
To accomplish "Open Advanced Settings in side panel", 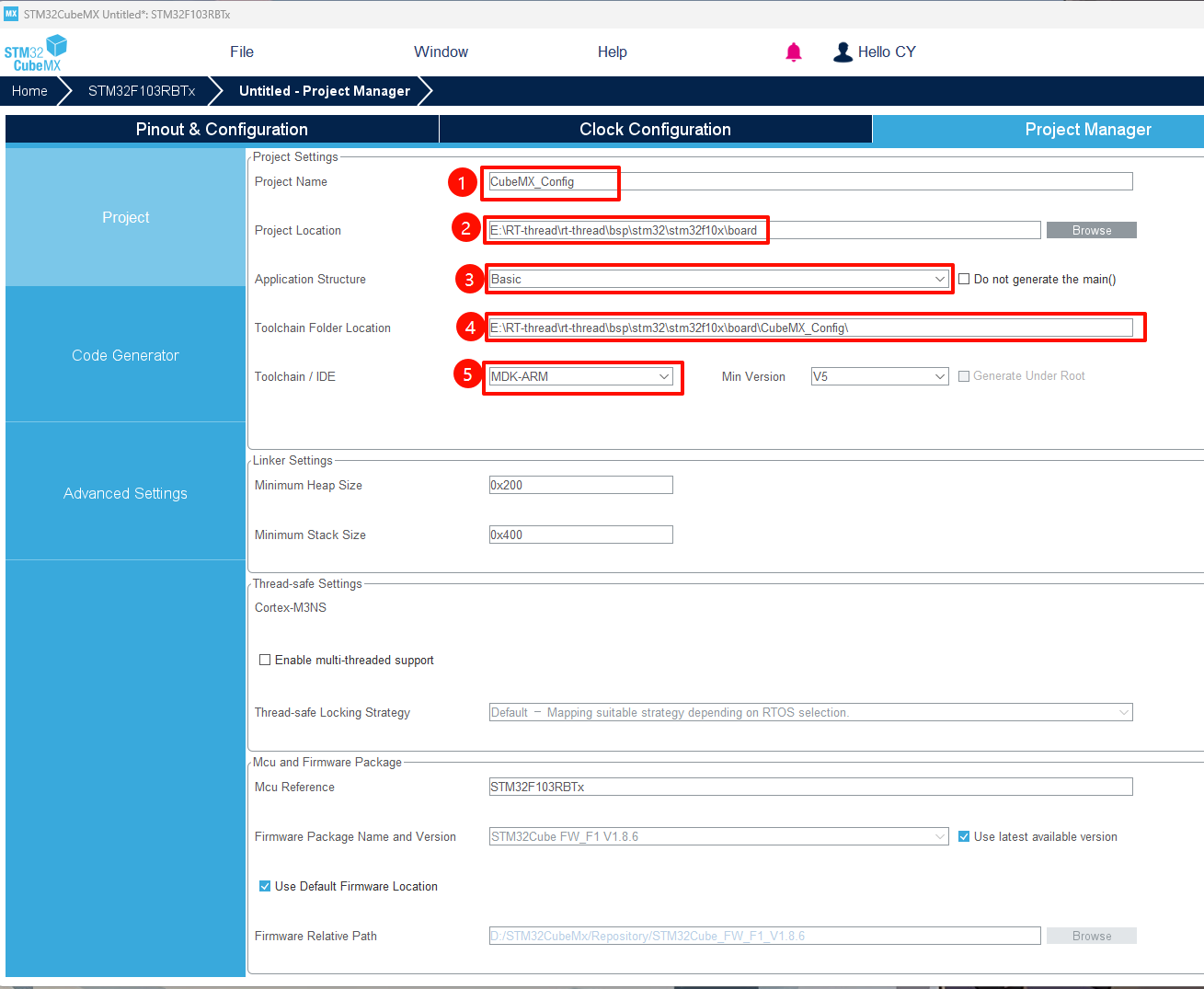I will tap(125, 493).
